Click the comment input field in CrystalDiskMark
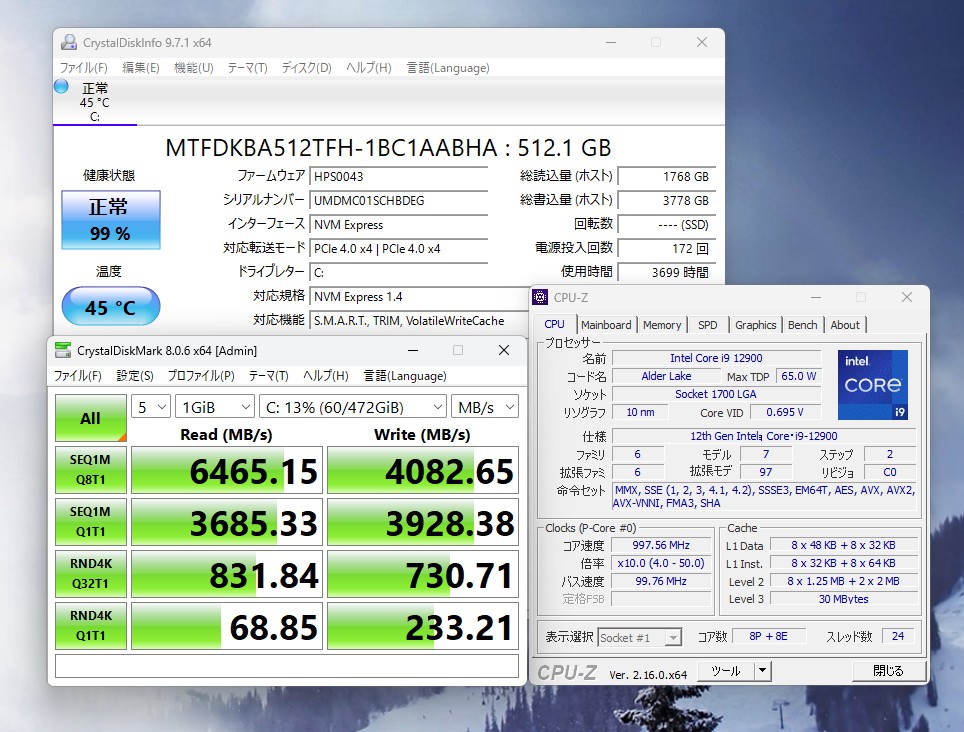 (x=286, y=666)
